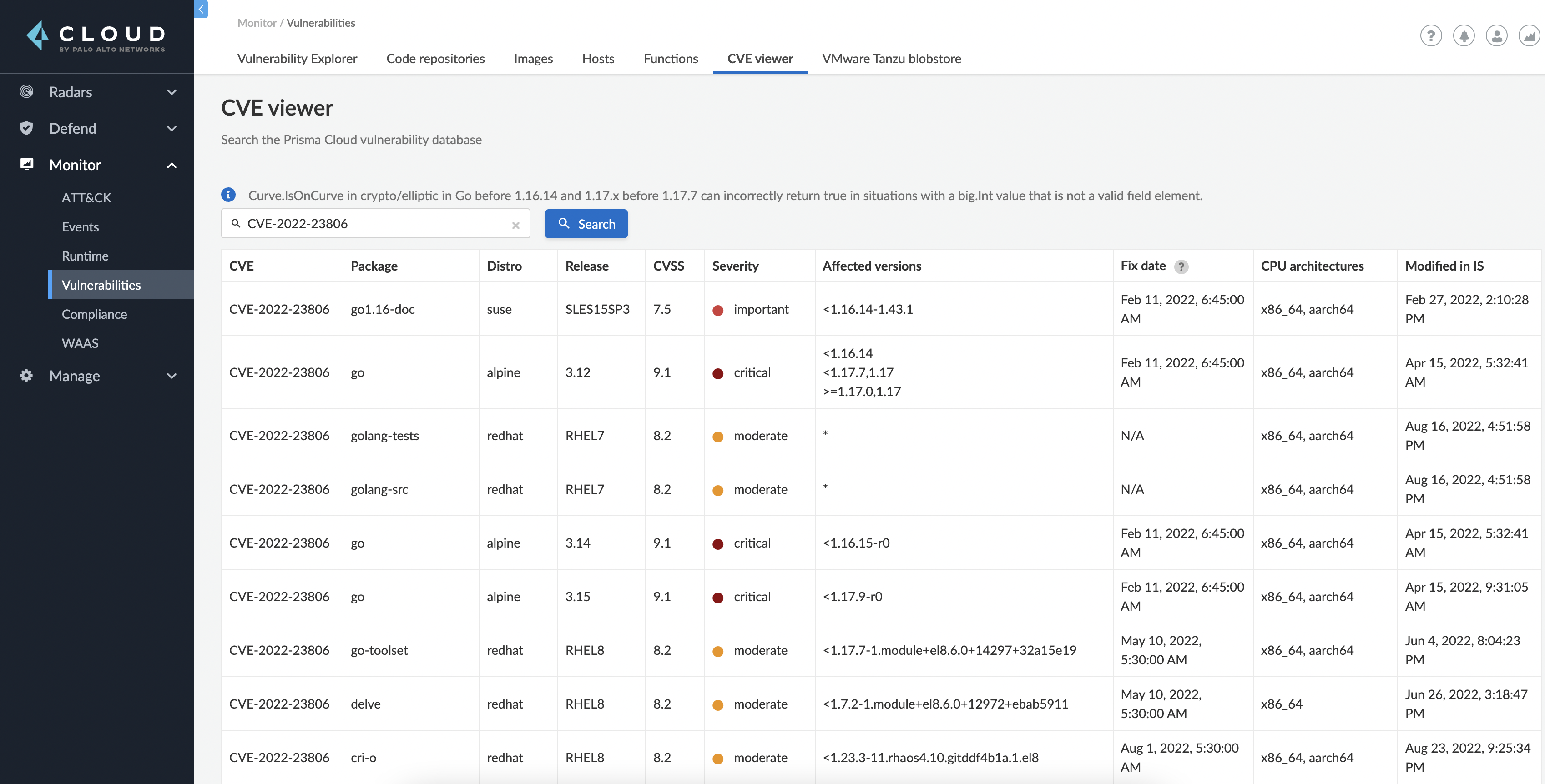Open the user profile icon
Viewport: 1545px width, 784px height.
(1496, 36)
